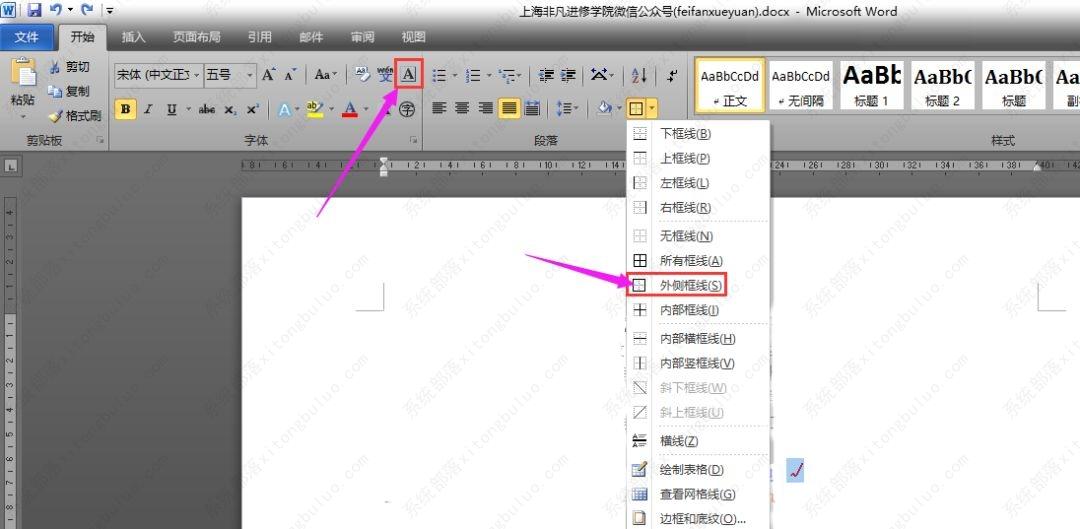
Task: Select 上框线(P) top border
Action: pos(698,158)
